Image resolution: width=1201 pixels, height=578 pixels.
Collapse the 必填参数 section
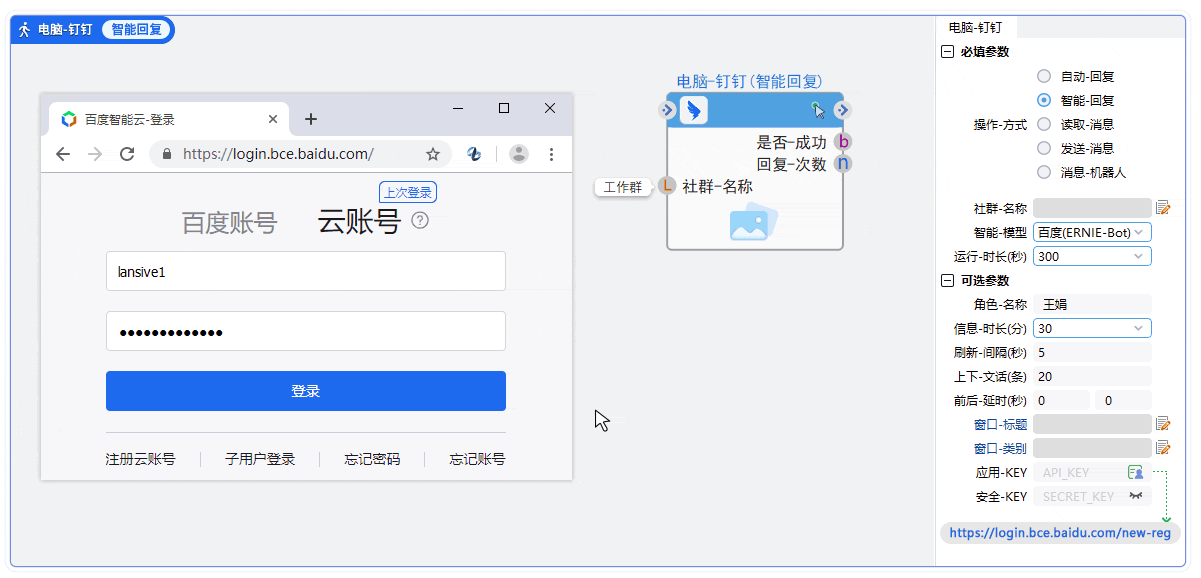pyautogui.click(x=947, y=52)
